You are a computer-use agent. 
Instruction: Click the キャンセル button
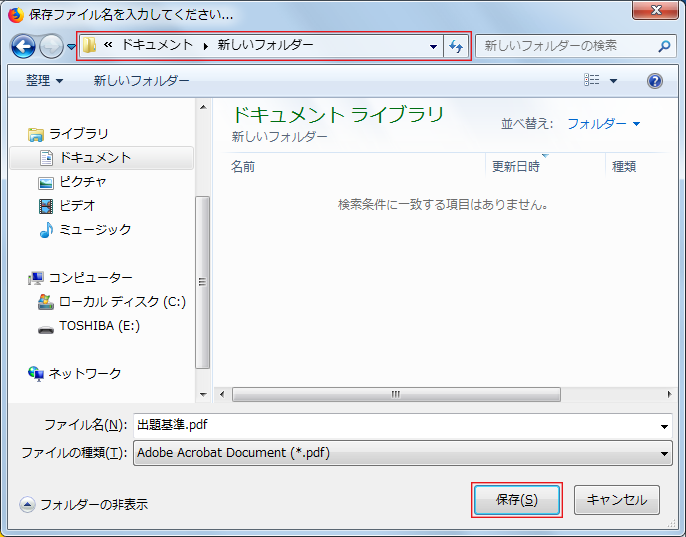pyautogui.click(x=617, y=500)
